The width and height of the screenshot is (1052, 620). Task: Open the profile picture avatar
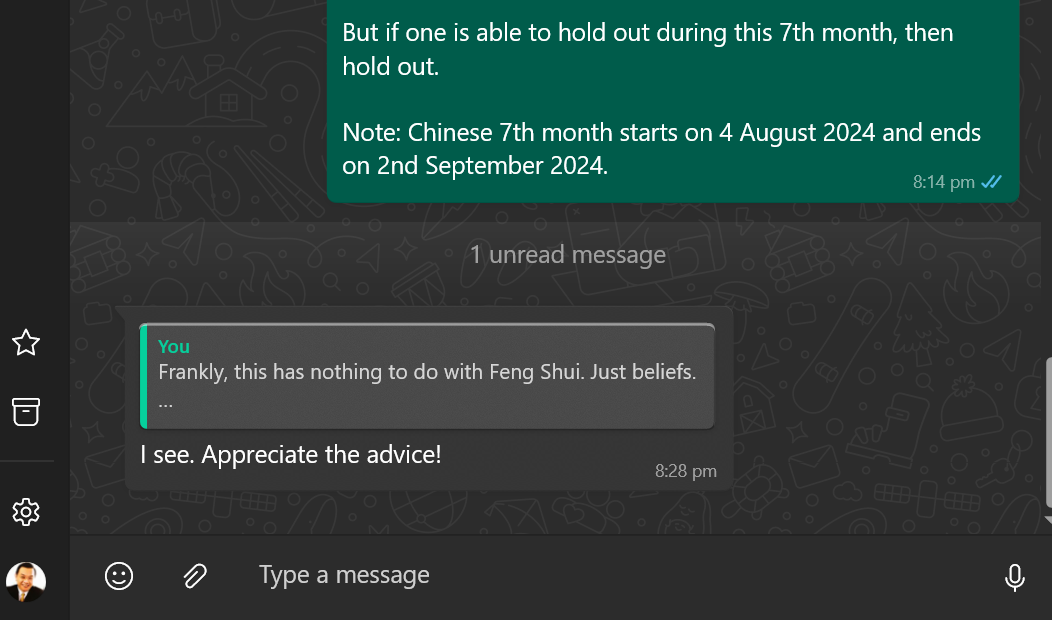tap(26, 581)
